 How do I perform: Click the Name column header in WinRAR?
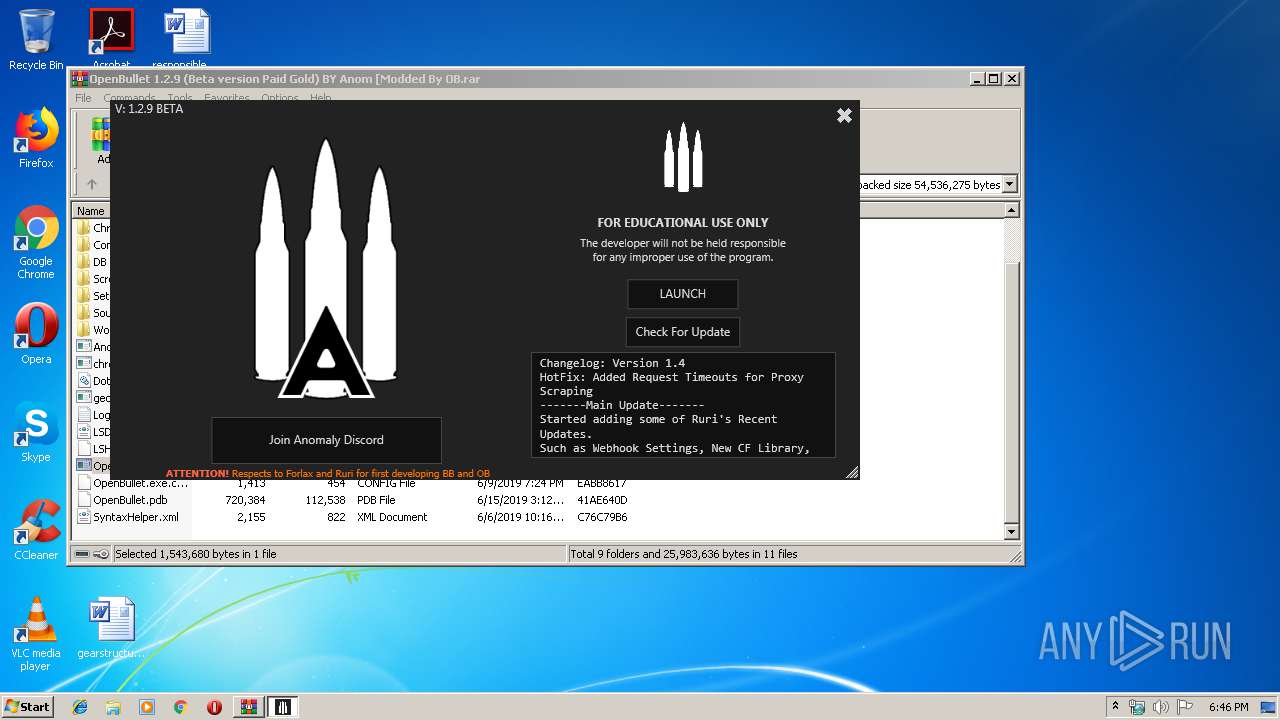(x=91, y=211)
